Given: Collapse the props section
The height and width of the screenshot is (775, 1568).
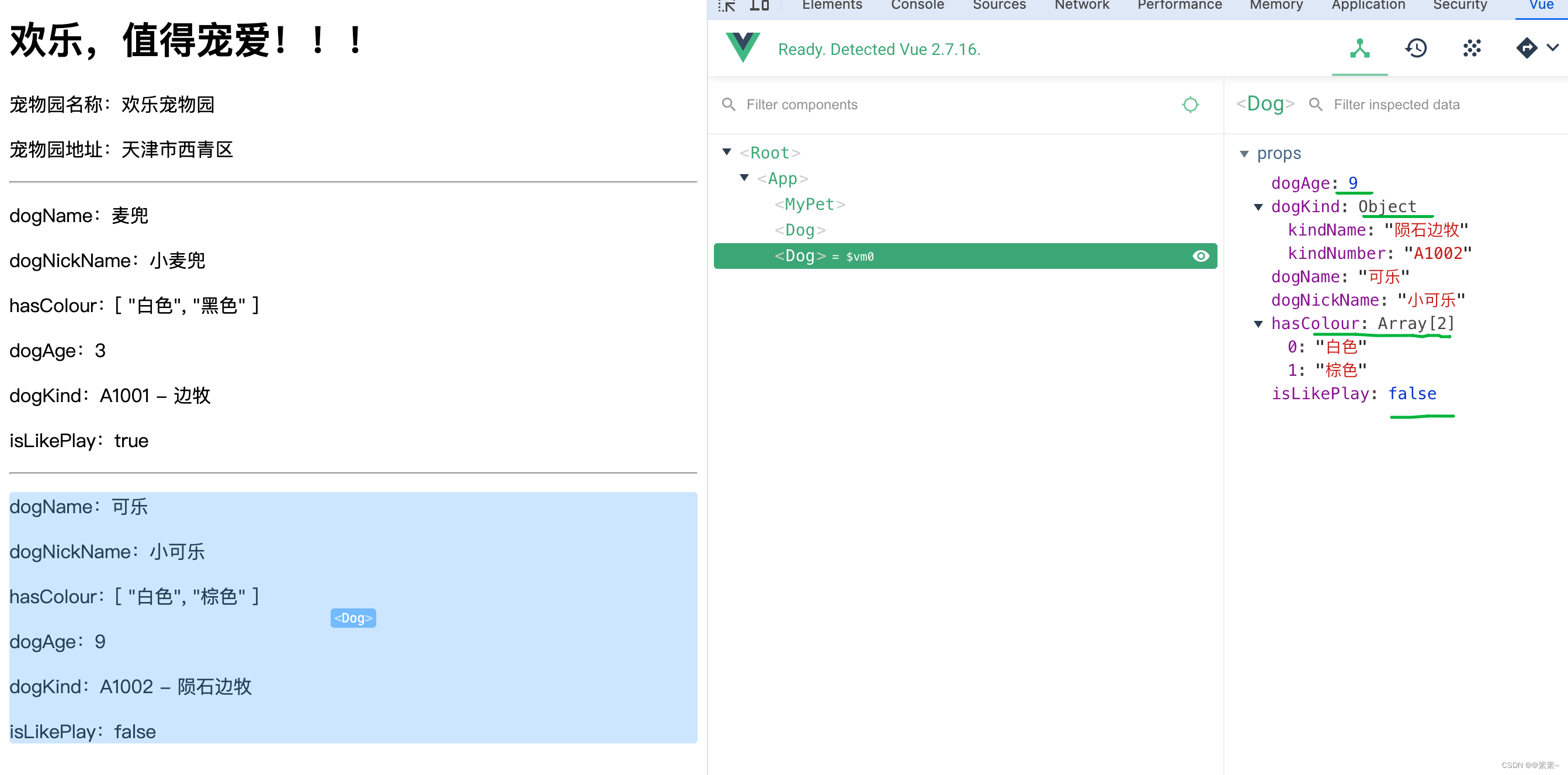Looking at the screenshot, I should coord(1244,154).
